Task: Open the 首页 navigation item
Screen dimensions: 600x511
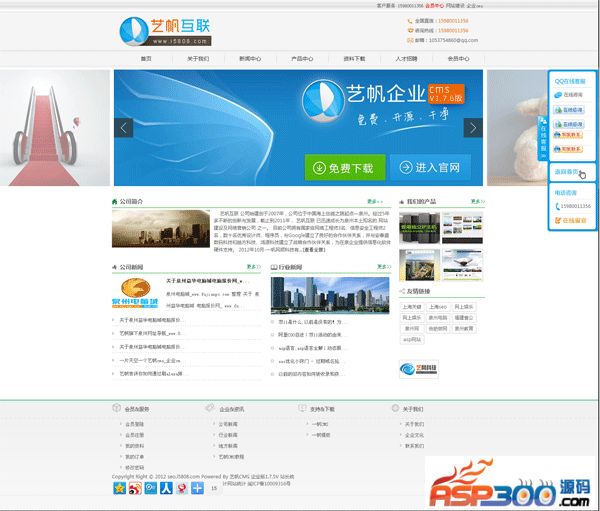Action: 146,59
